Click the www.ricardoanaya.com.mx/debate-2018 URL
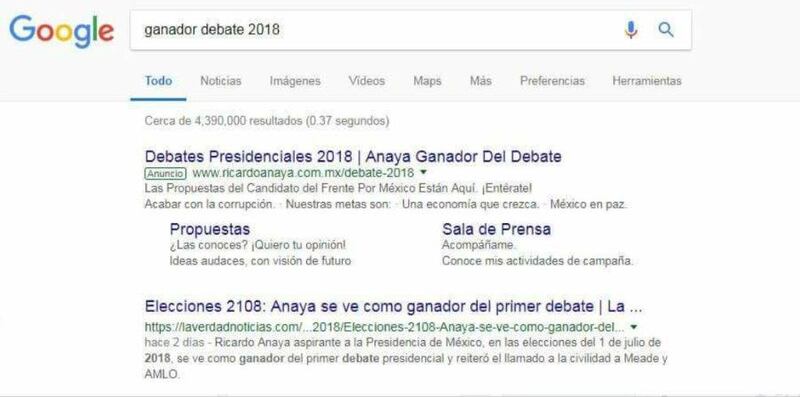 click(x=303, y=172)
